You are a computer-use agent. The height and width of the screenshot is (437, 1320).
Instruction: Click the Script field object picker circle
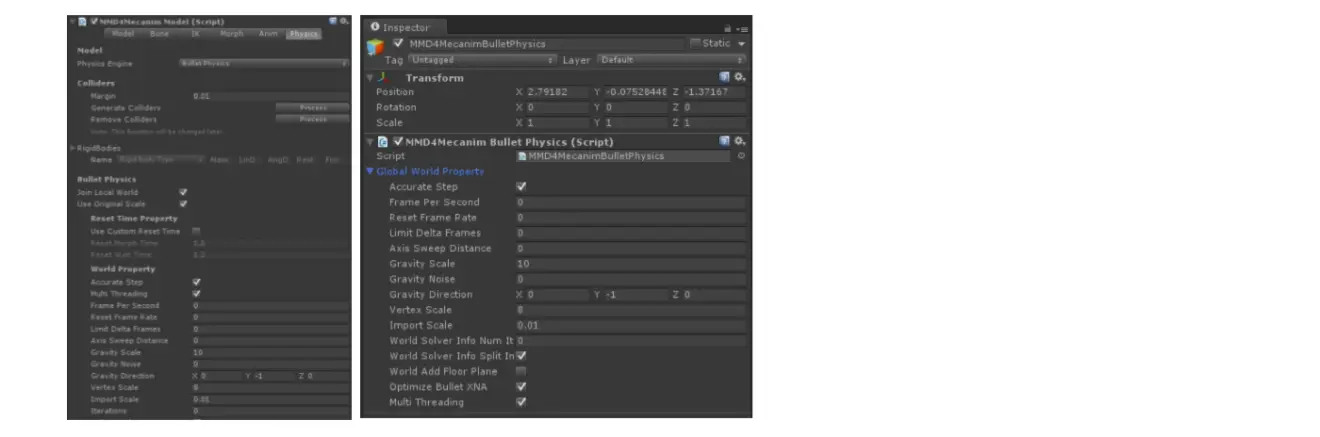741,156
